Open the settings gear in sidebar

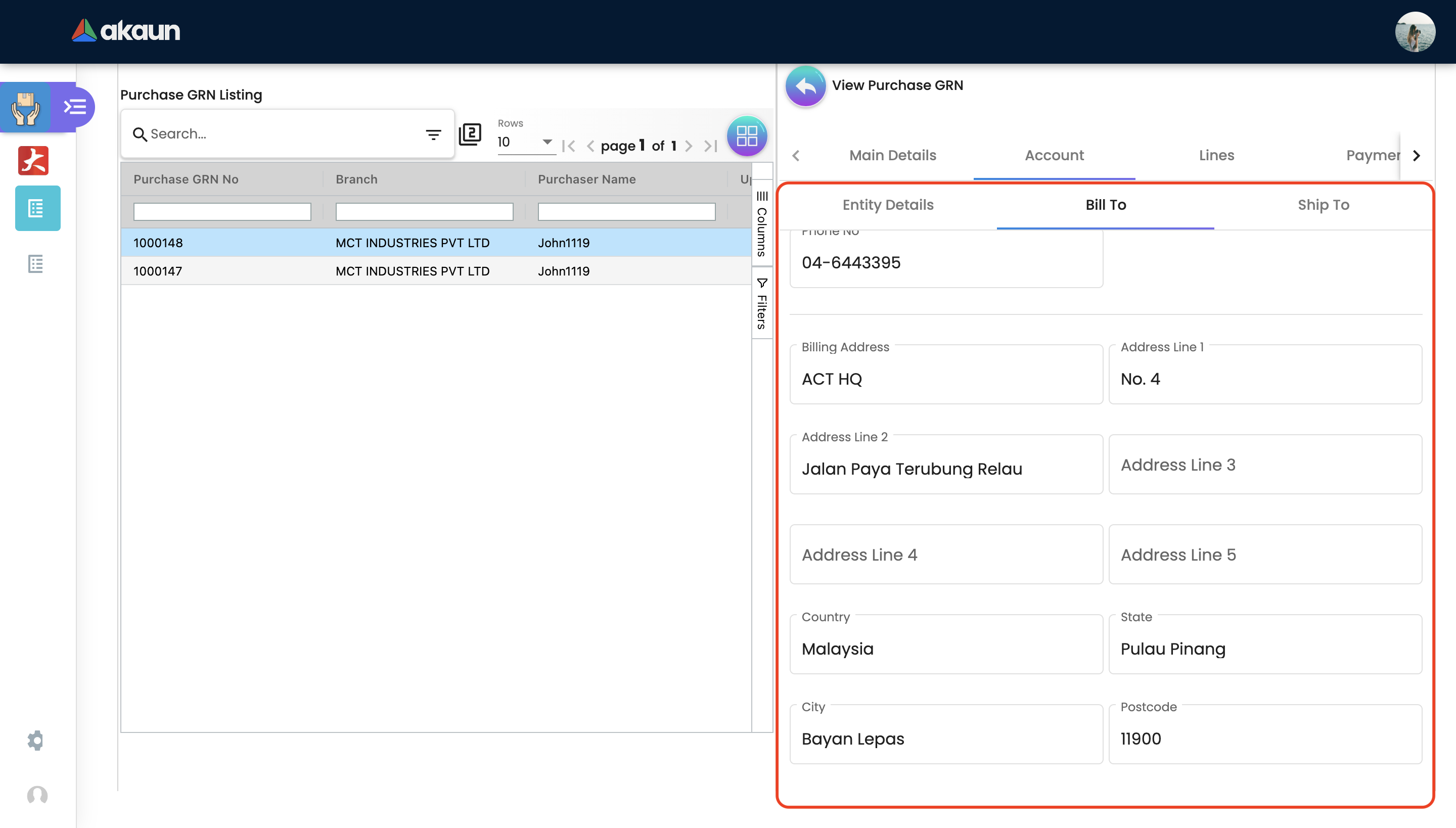click(36, 740)
